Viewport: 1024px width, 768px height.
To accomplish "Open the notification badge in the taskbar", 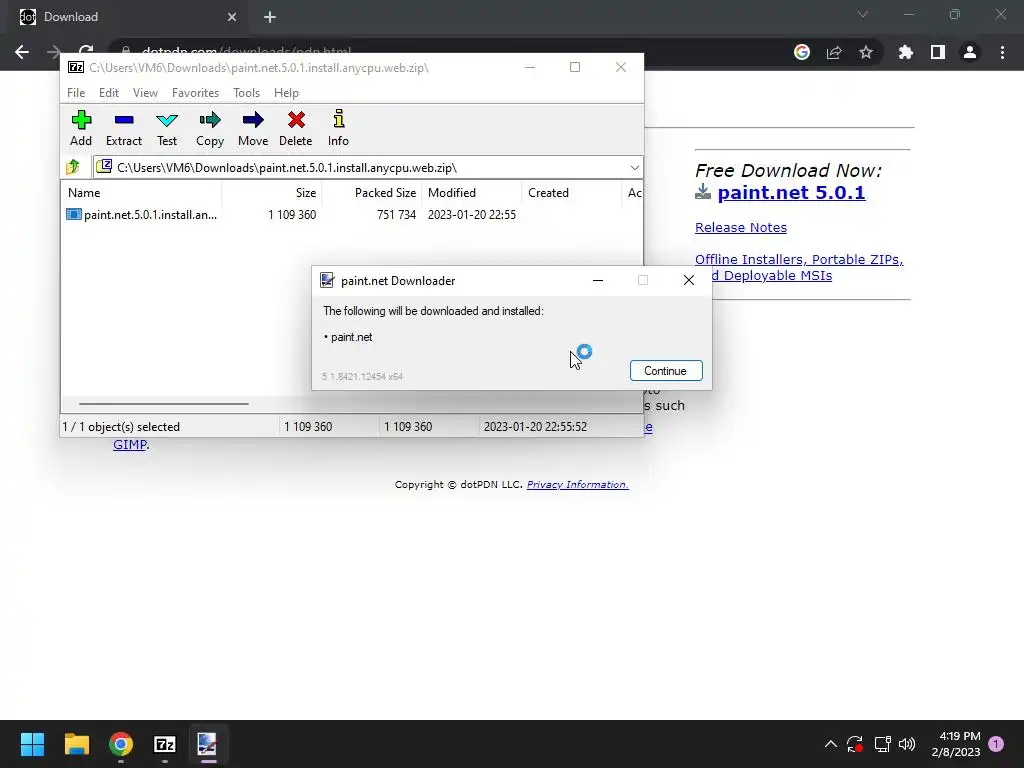I will (x=996, y=744).
